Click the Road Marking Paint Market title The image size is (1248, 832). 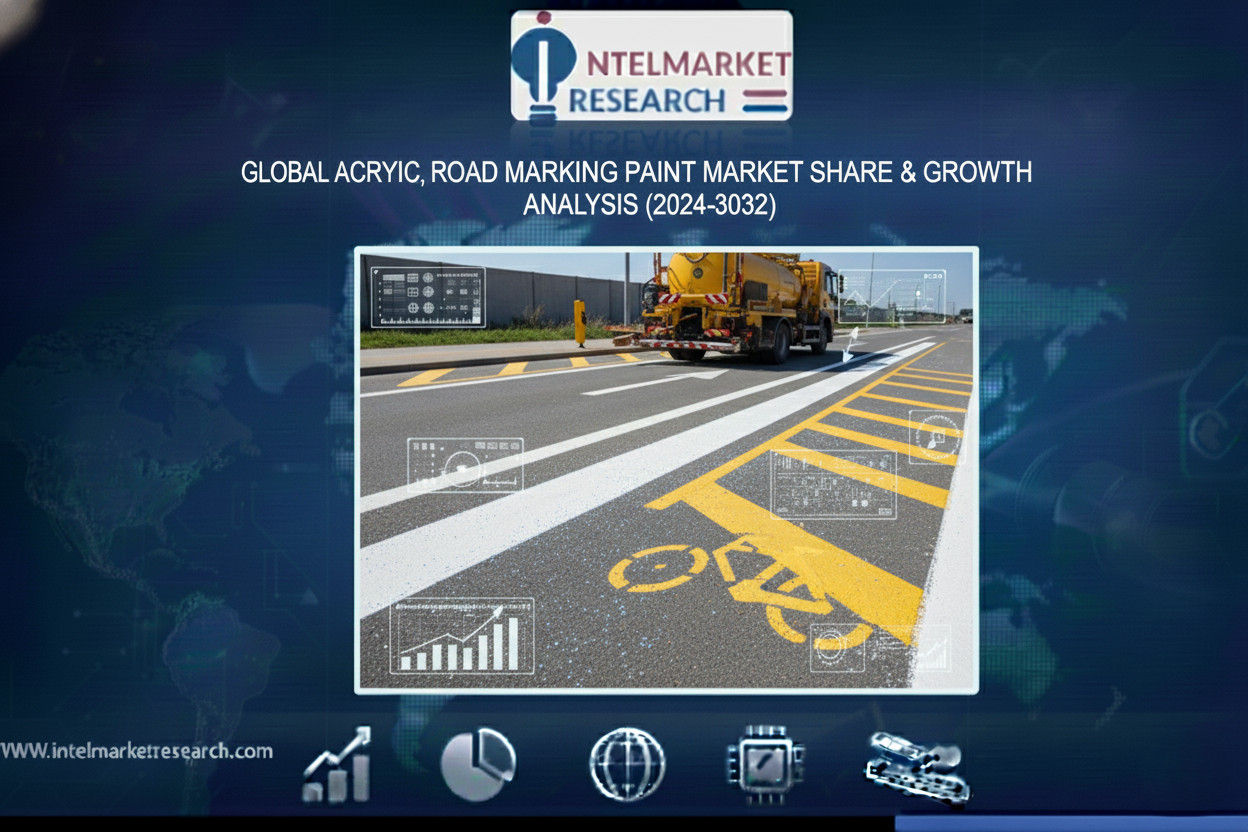pos(636,172)
